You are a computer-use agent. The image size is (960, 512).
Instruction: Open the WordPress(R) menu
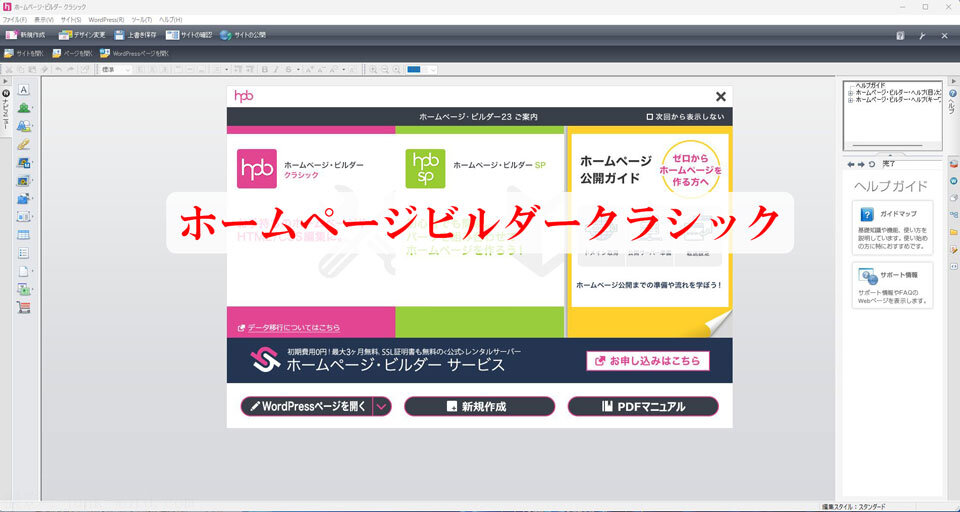pos(107,20)
